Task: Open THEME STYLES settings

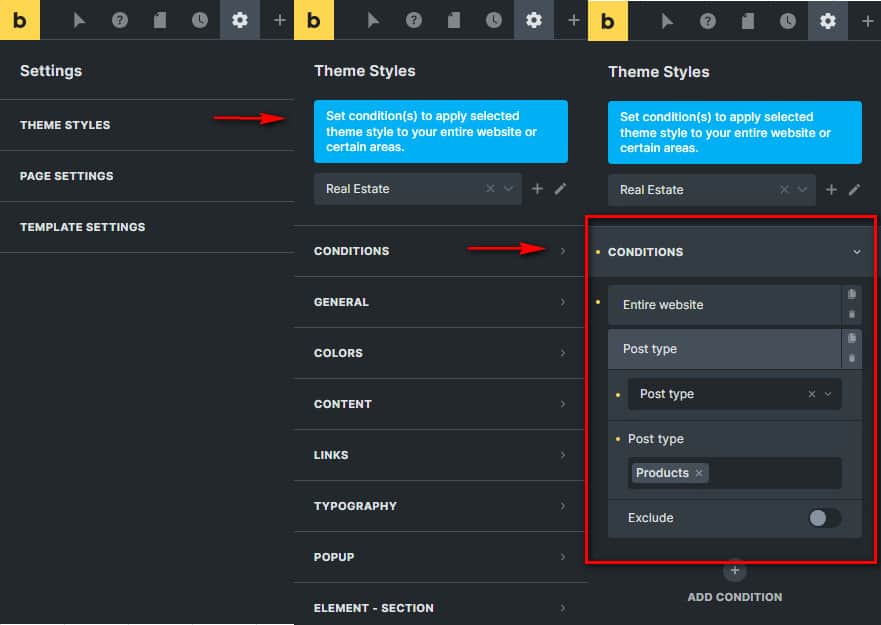Action: (x=66, y=125)
